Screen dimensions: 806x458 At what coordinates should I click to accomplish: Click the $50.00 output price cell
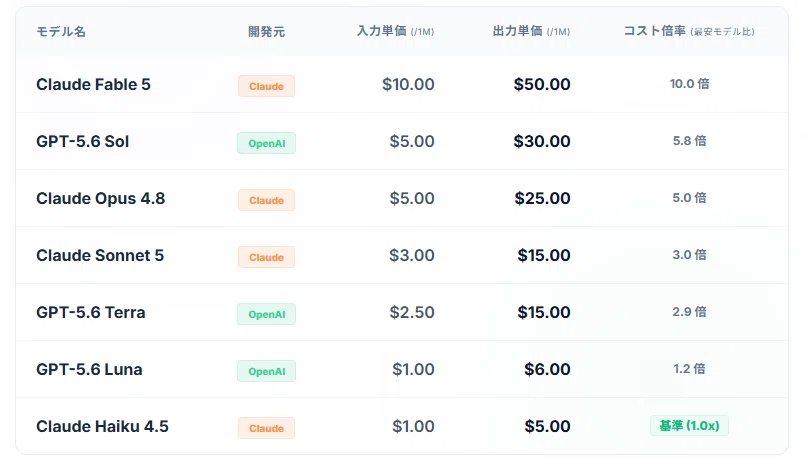click(x=542, y=84)
